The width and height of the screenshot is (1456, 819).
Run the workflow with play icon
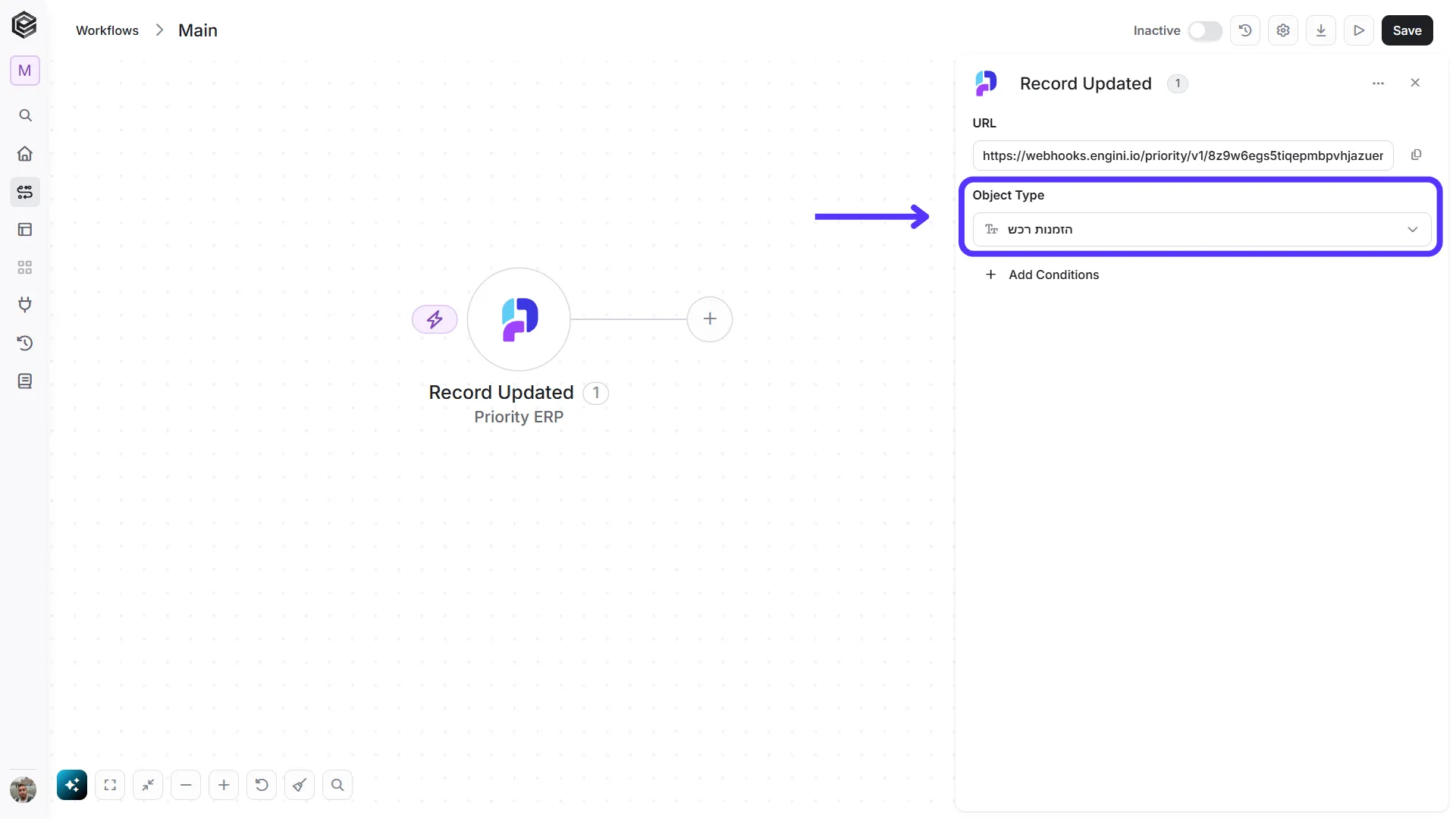pos(1359,30)
